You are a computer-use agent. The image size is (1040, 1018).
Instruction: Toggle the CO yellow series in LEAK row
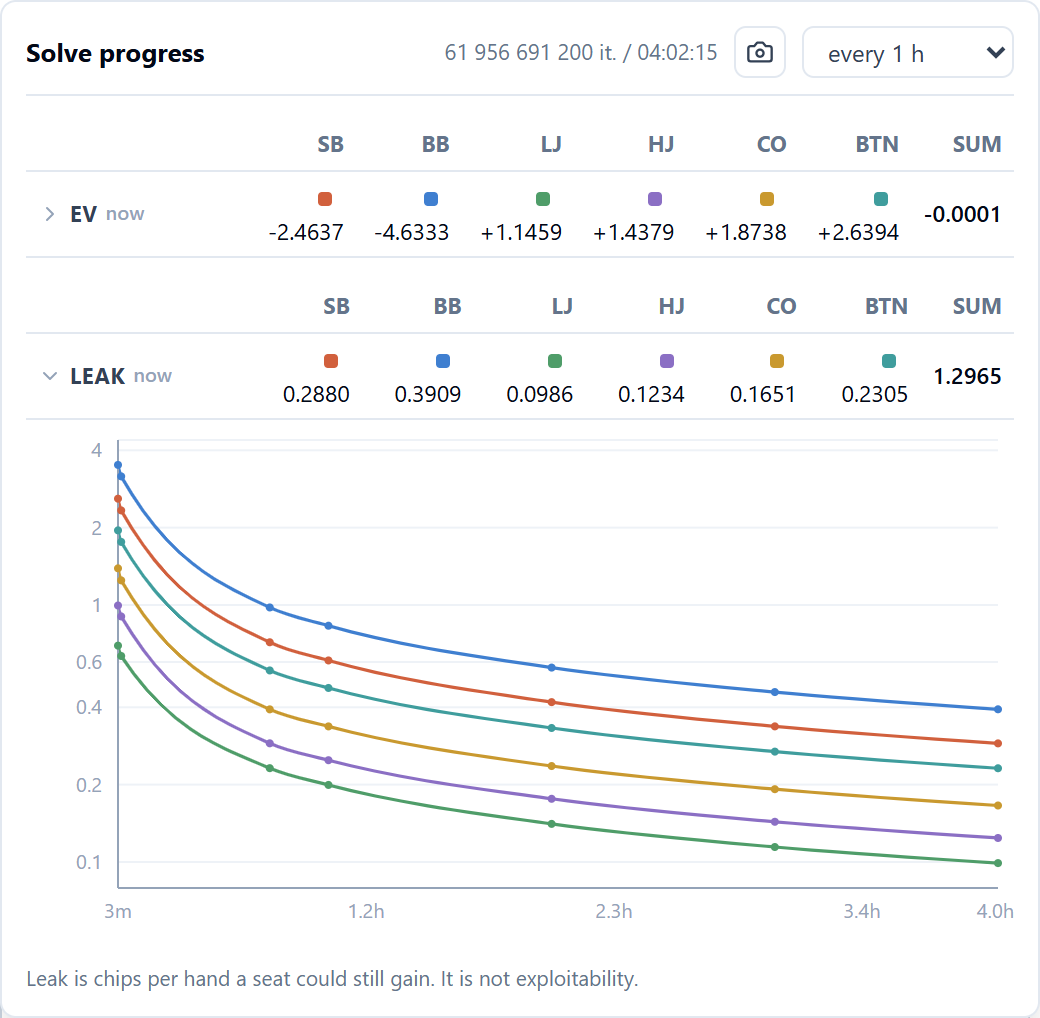click(777, 361)
